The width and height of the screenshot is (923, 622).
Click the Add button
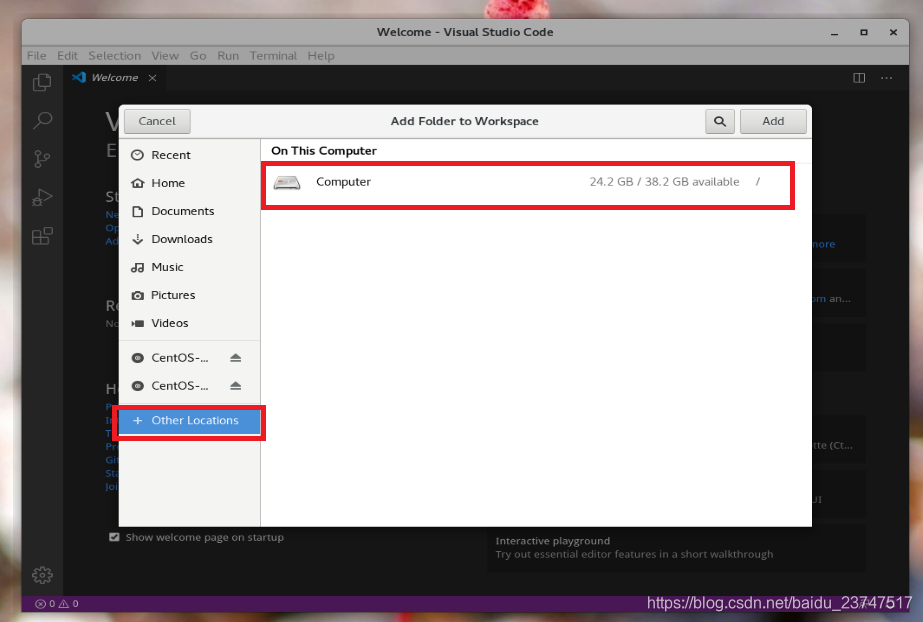(x=773, y=121)
